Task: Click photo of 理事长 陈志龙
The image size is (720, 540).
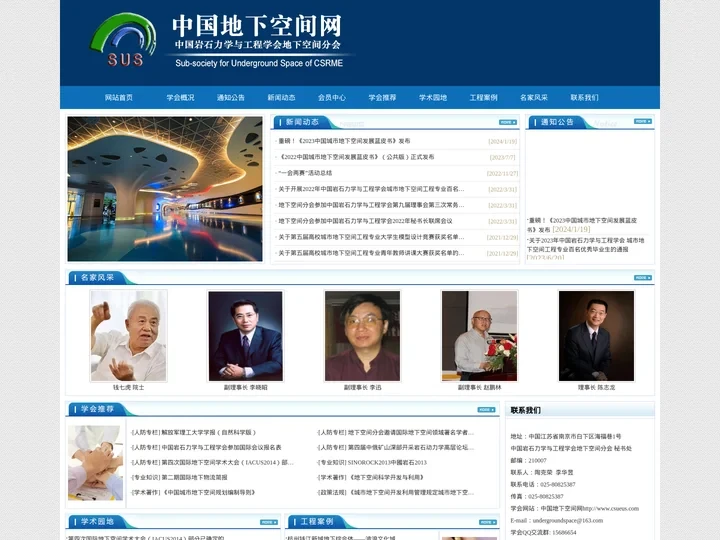Action: [596, 336]
